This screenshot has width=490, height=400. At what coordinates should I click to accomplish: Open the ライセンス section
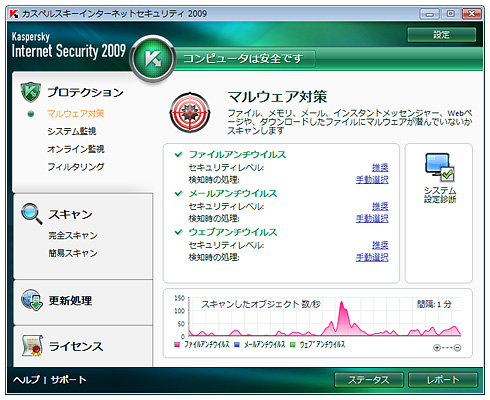click(76, 346)
